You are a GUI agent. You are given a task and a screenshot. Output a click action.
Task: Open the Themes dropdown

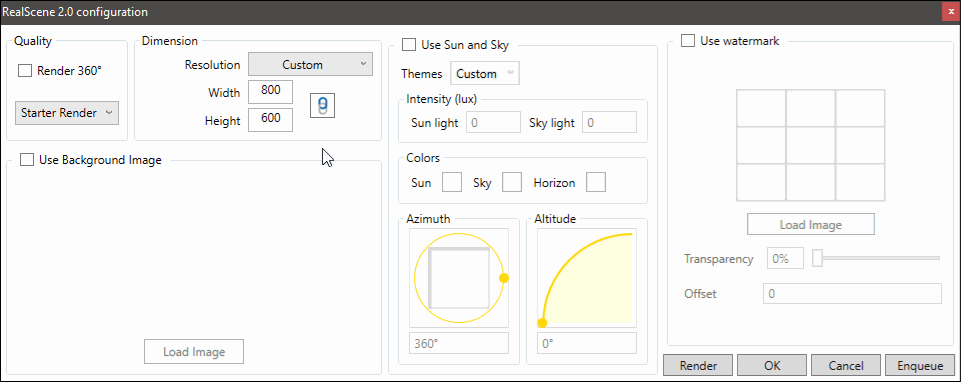tap(485, 74)
